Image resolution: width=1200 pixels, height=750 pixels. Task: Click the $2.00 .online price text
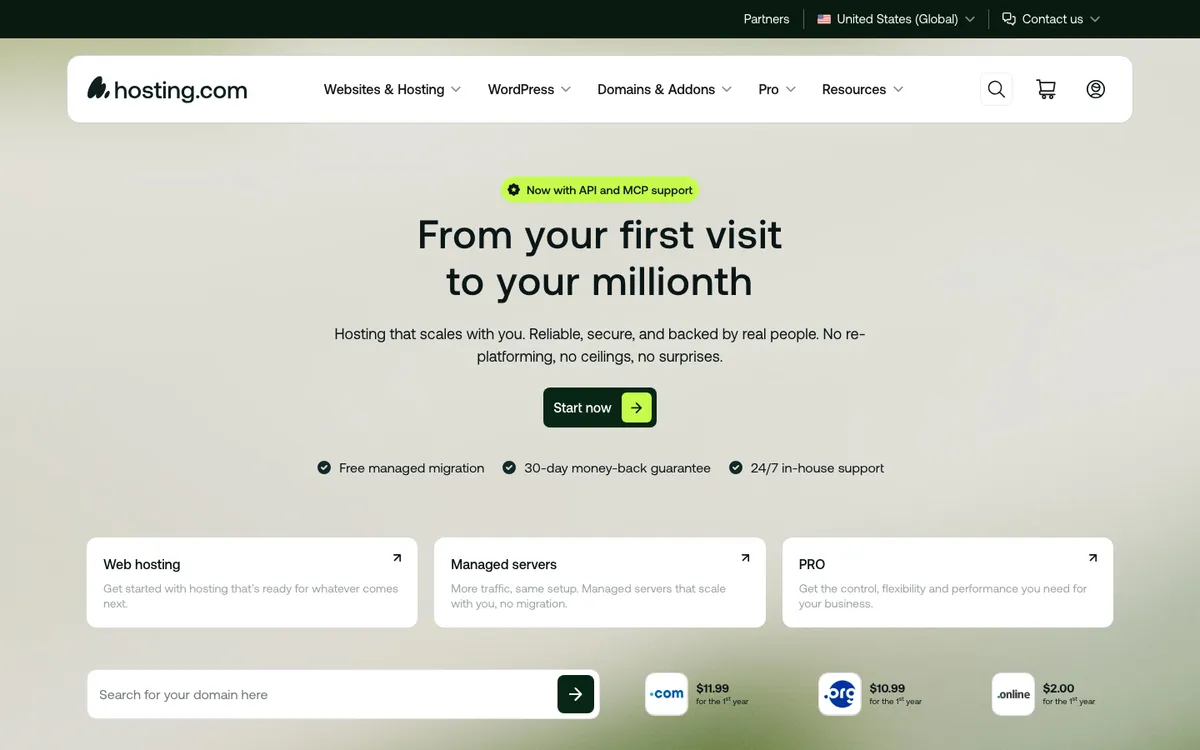[x=1058, y=688]
